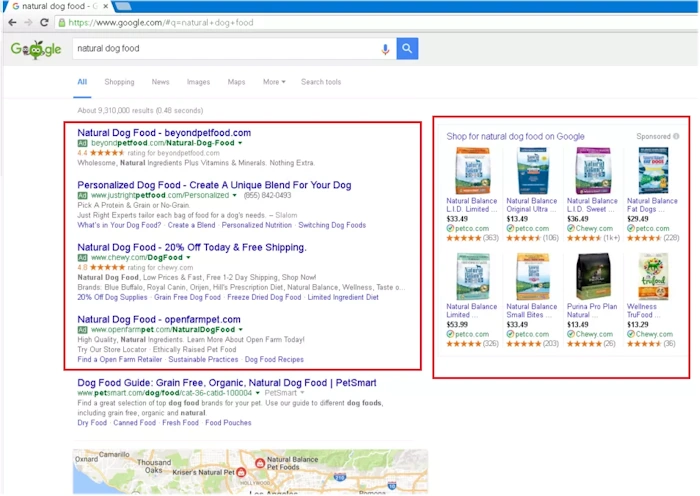
Task: Click the Wellness TruFood title link
Action: [x=643, y=311]
